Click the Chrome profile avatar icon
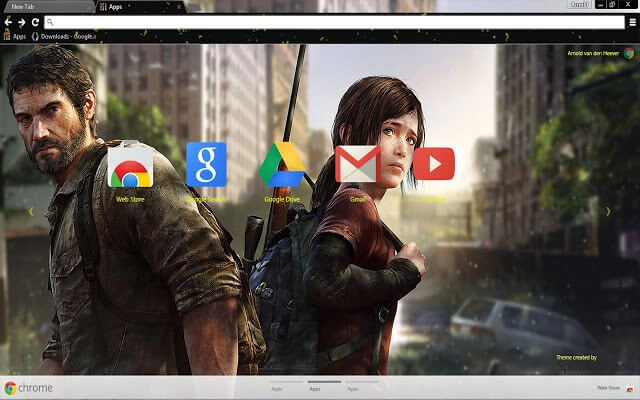Screen dimensions: 640x400 629,53
